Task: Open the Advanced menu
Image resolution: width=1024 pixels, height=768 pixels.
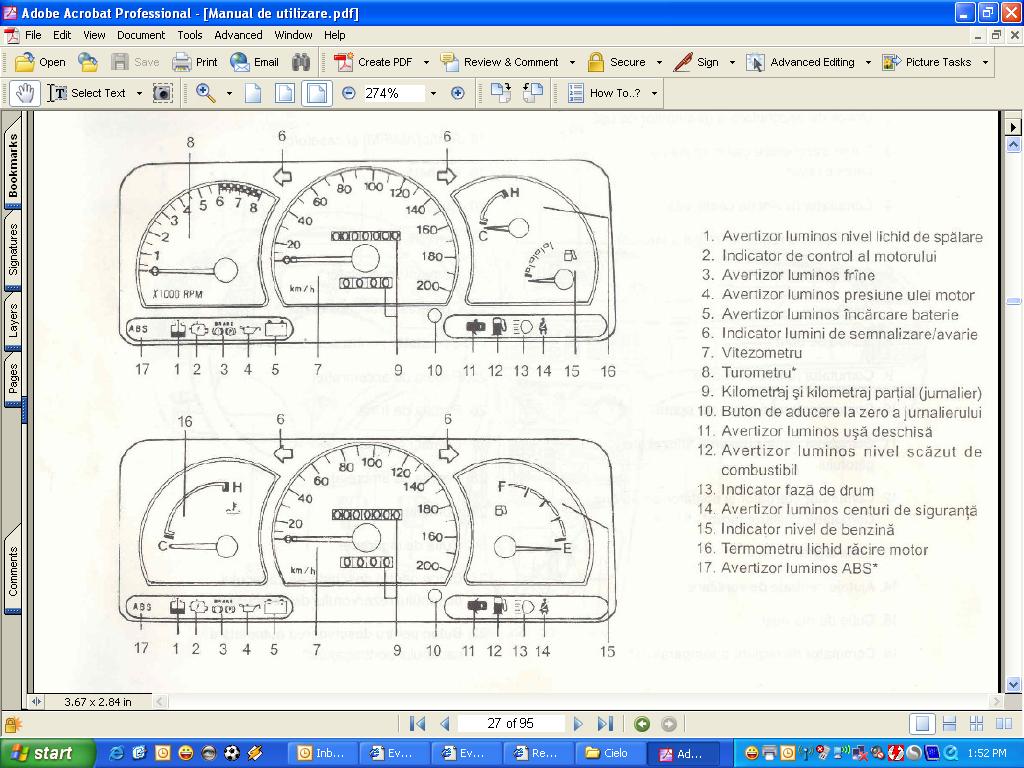Action: [x=238, y=35]
